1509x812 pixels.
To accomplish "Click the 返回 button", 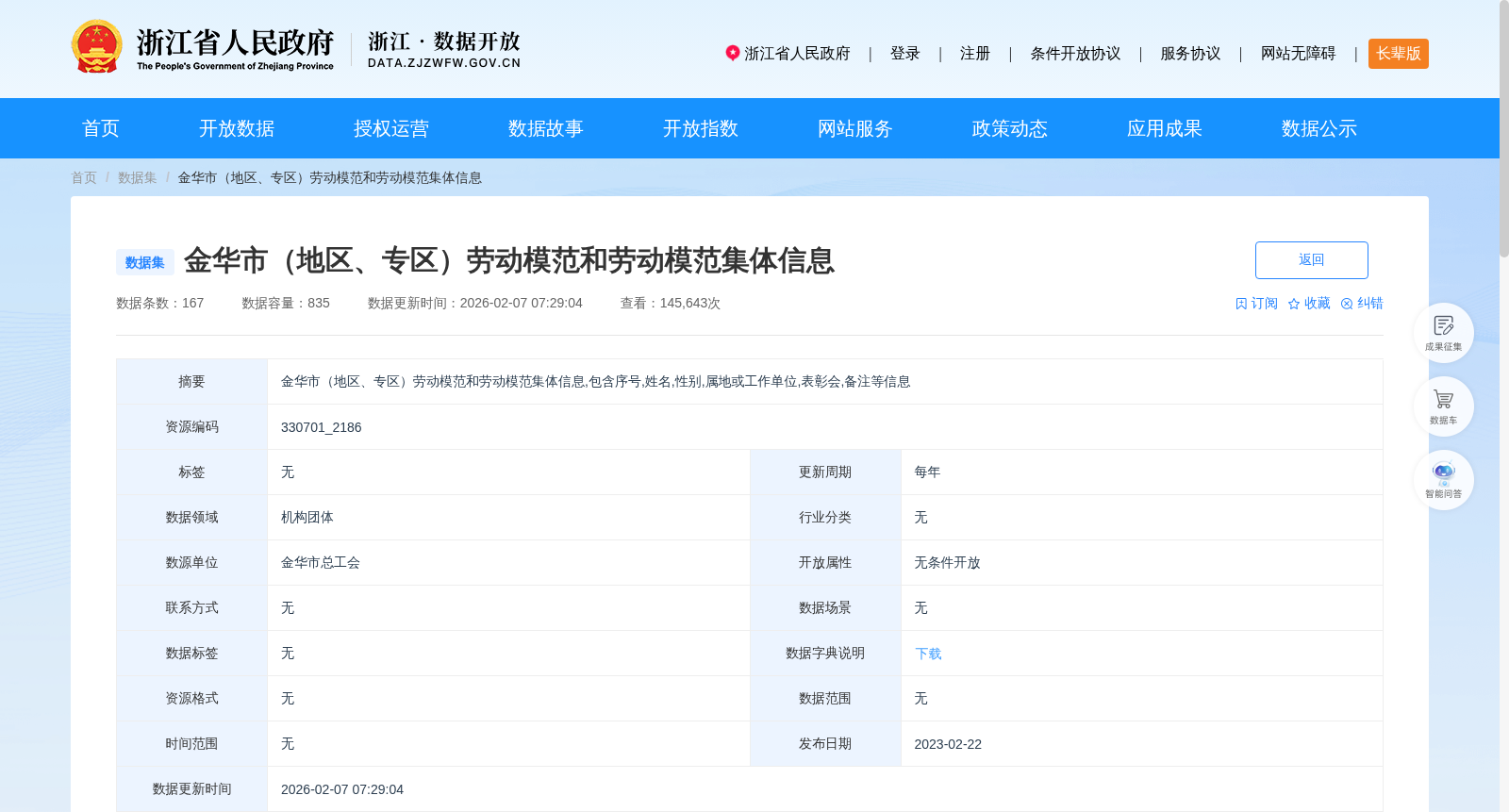I will click(x=1311, y=260).
